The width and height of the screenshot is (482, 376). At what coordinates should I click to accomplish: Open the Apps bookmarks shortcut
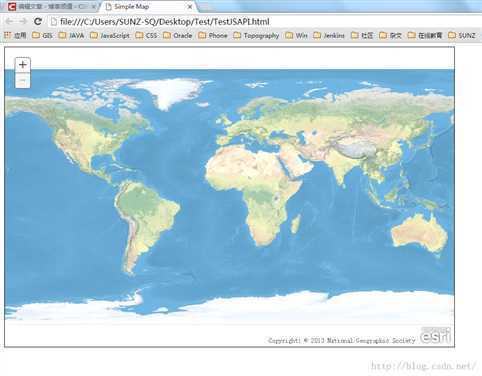(15, 35)
